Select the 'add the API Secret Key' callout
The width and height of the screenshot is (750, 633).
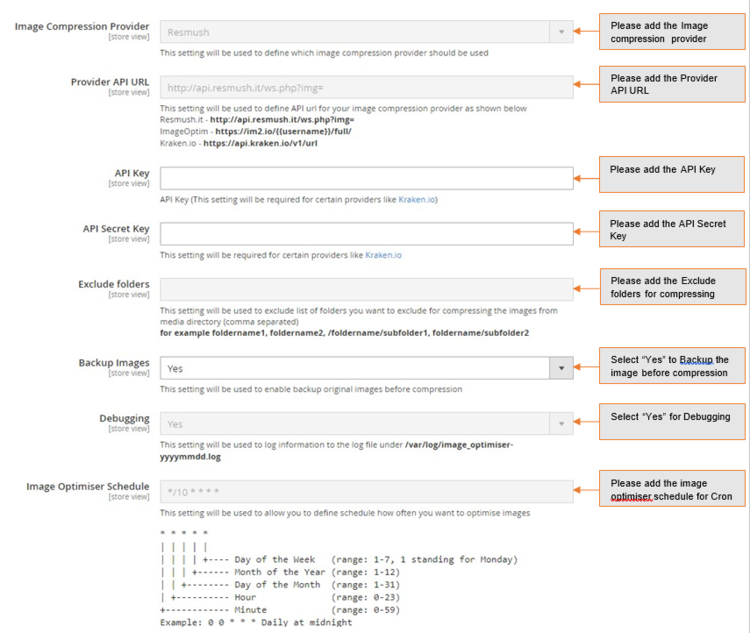pos(672,230)
